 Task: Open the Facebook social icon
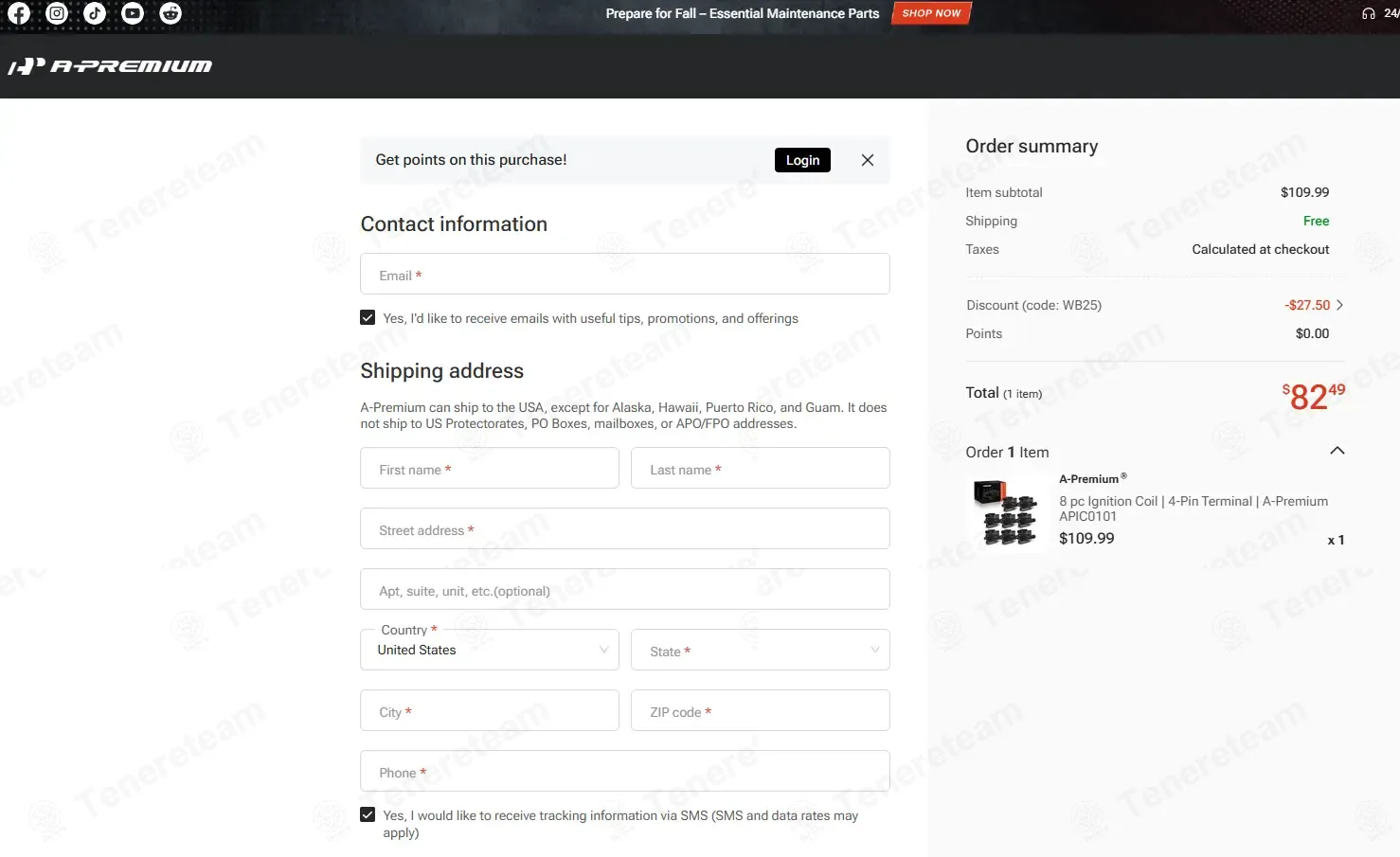coord(19,13)
